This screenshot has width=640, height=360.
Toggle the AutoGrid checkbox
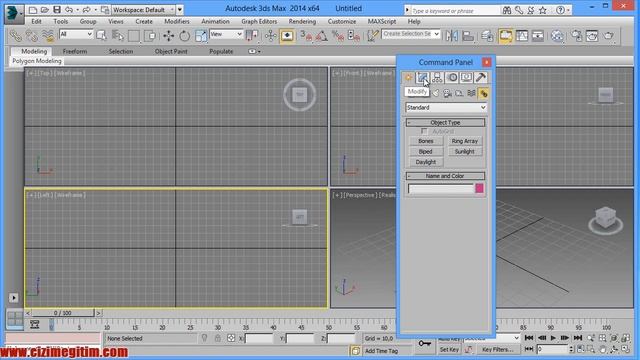click(424, 131)
